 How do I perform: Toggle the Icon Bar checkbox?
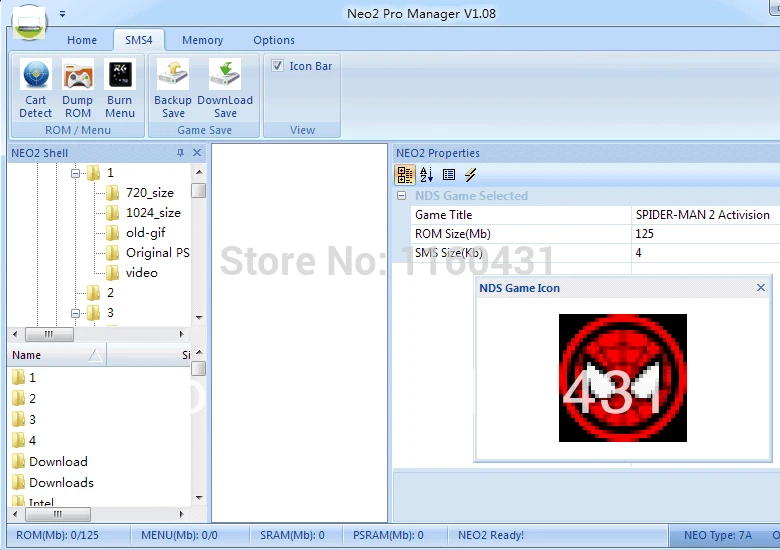pos(278,66)
